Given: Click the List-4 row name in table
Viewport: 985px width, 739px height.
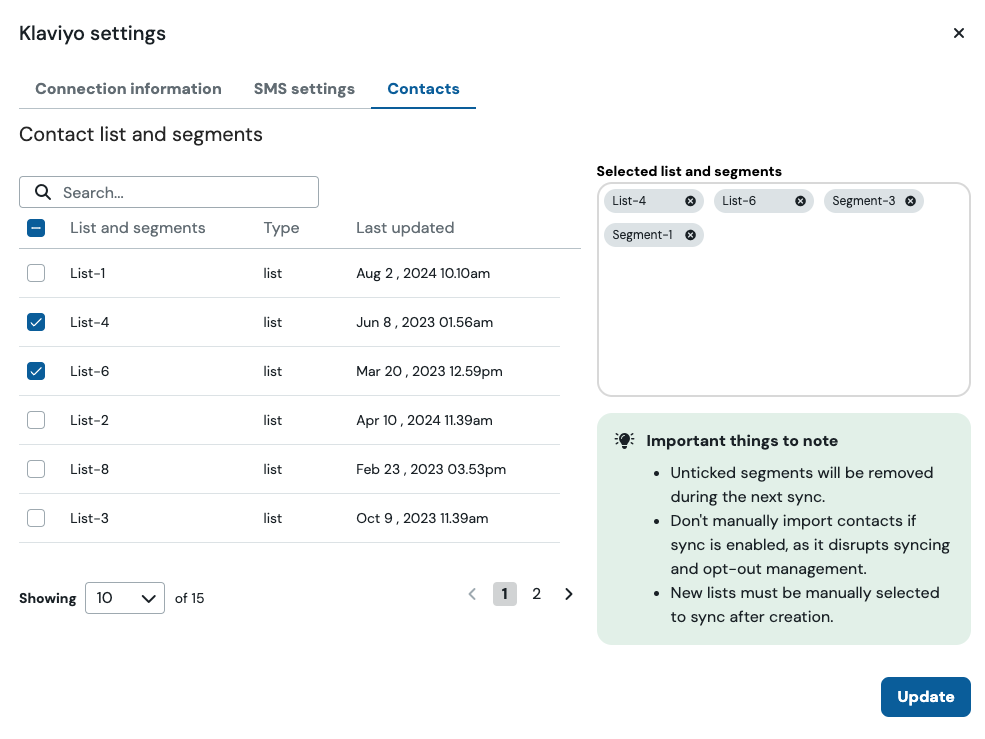Looking at the screenshot, I should (90, 322).
